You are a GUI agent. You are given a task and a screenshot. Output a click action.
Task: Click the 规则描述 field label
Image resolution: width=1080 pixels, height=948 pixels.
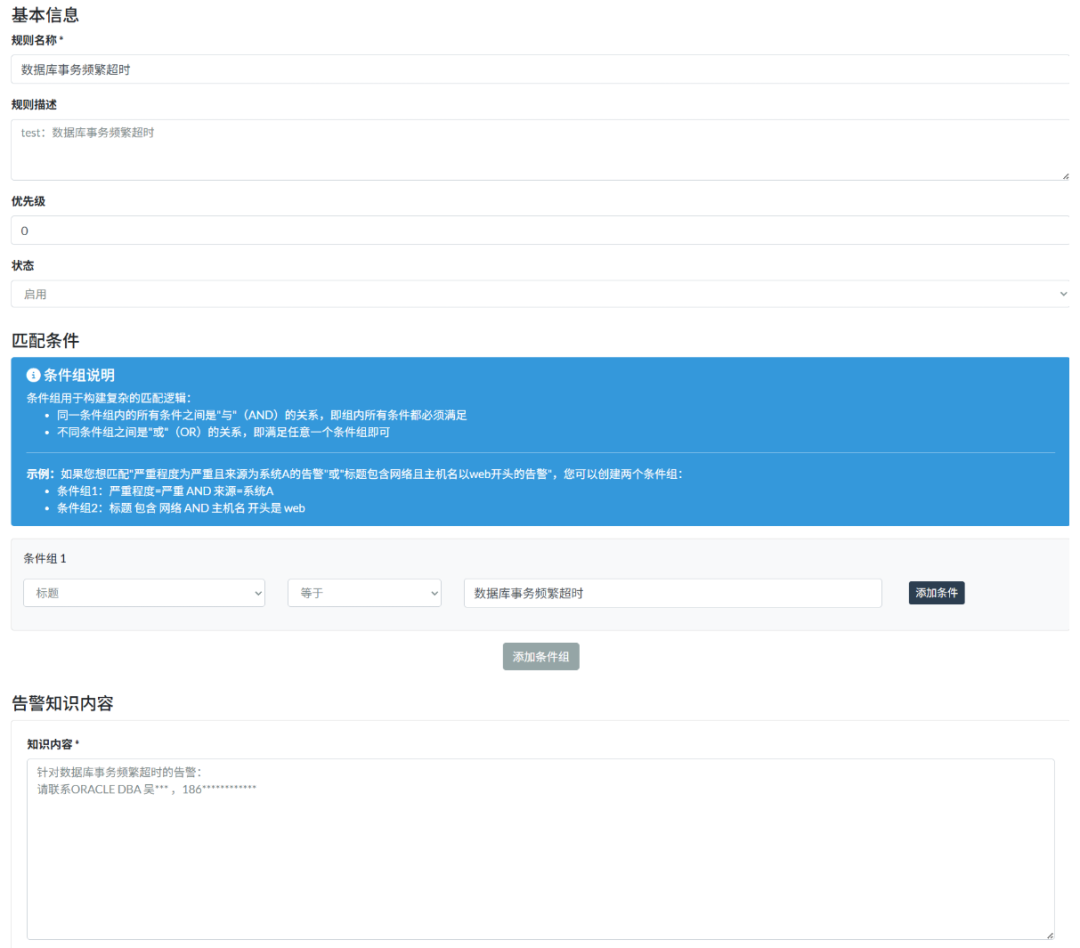(33, 105)
